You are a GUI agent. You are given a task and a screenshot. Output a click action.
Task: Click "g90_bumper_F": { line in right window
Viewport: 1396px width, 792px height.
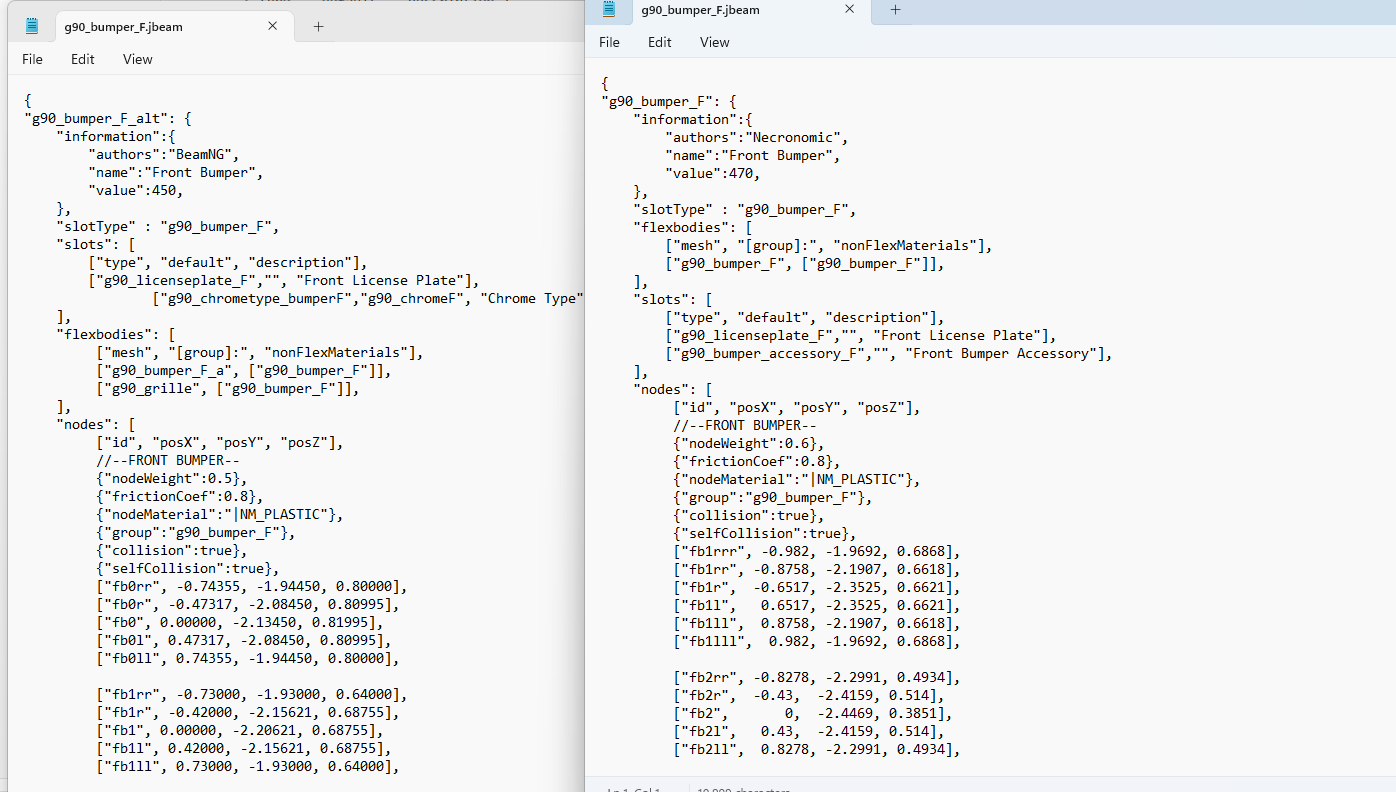coord(669,101)
